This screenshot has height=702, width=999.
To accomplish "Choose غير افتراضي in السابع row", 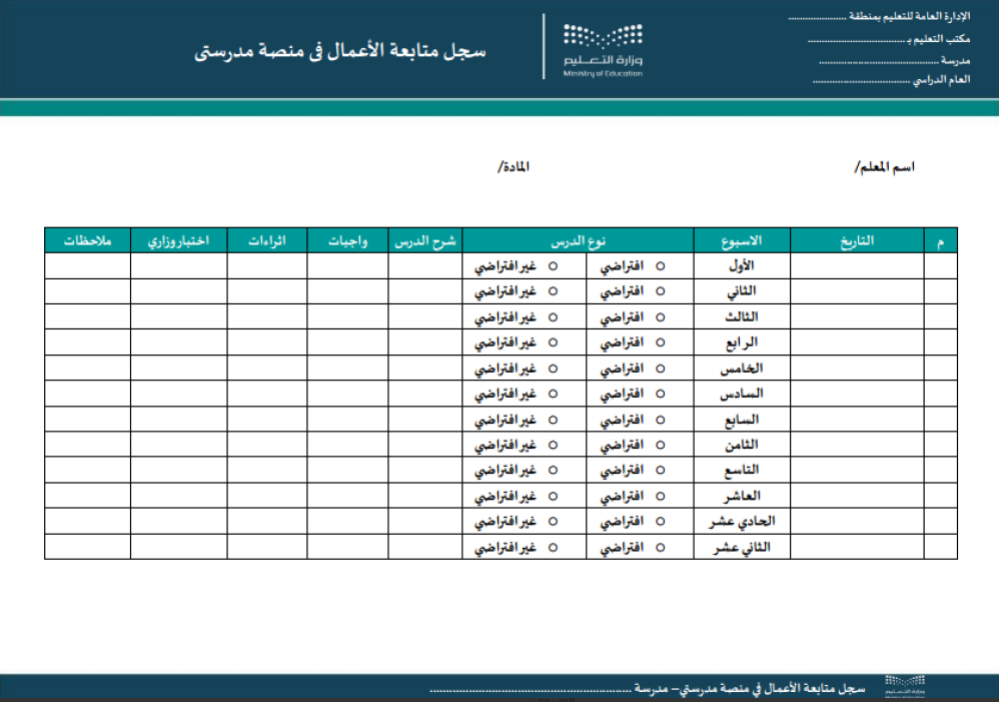I will pos(553,420).
